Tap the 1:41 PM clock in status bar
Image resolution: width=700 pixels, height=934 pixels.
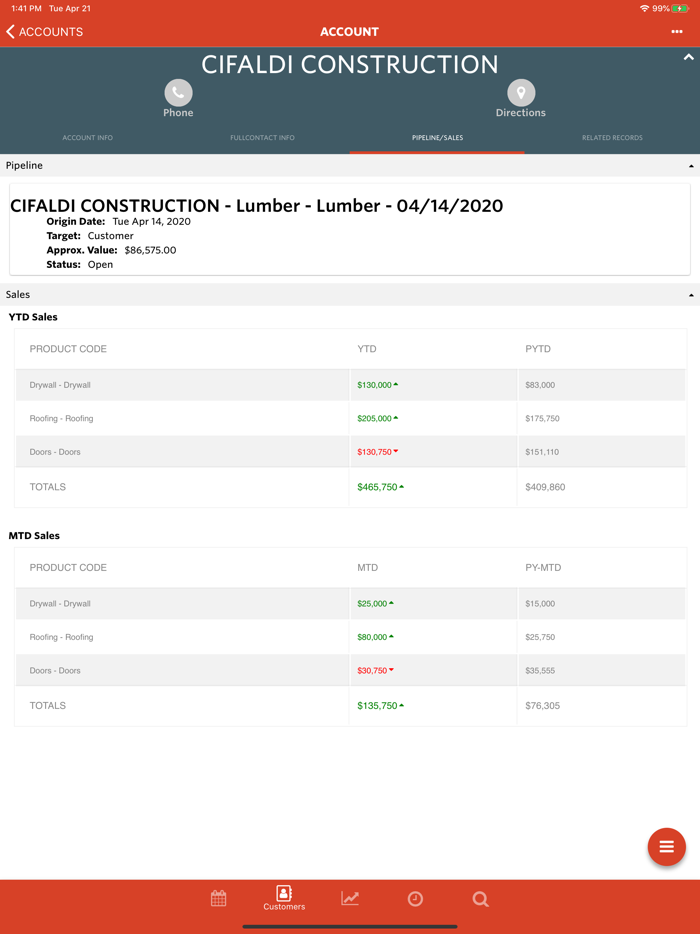tap(26, 8)
